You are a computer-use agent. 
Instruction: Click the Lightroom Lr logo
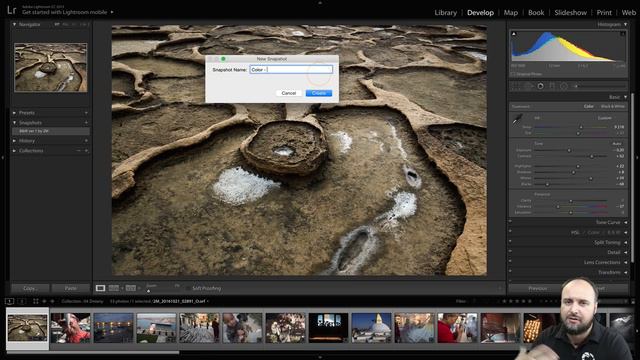coord(11,10)
